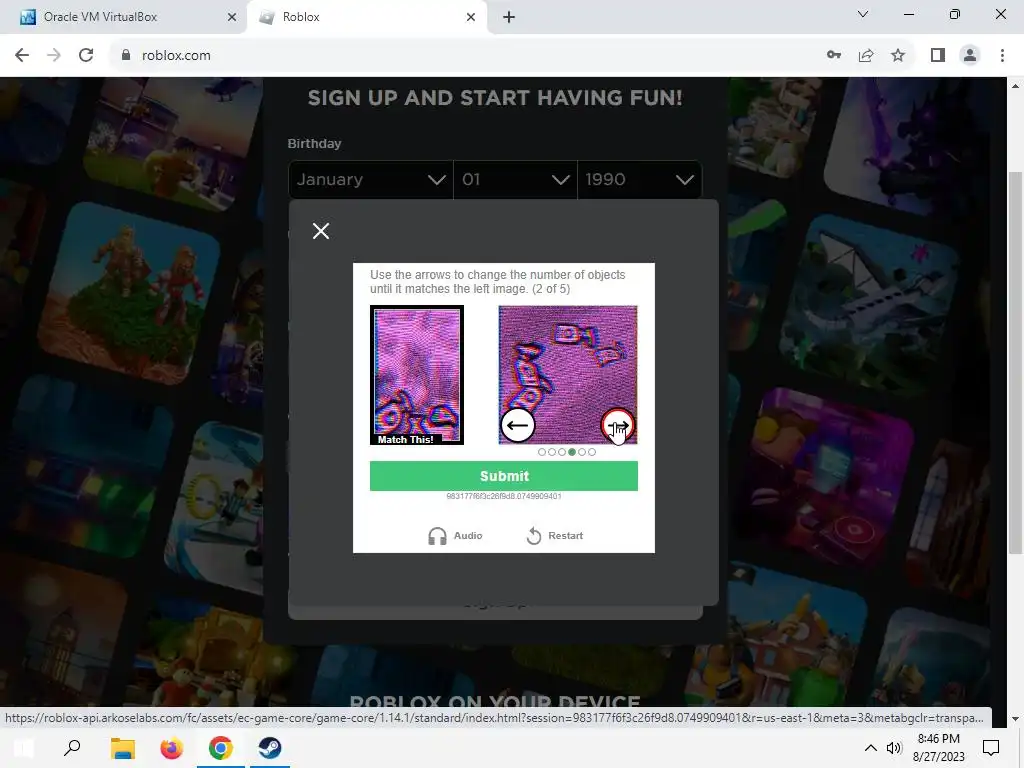Click the right arrow in the puzzle image

[617, 426]
